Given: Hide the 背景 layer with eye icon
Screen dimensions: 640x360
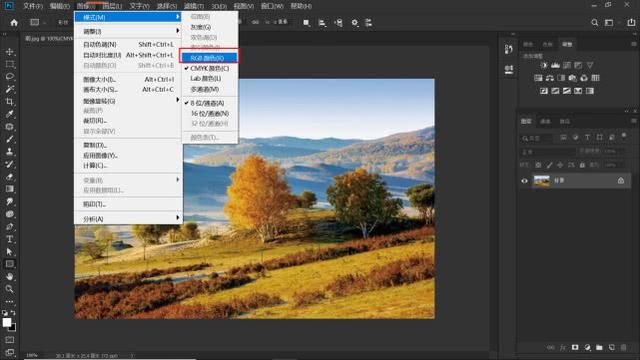Looking at the screenshot, I should 524,181.
